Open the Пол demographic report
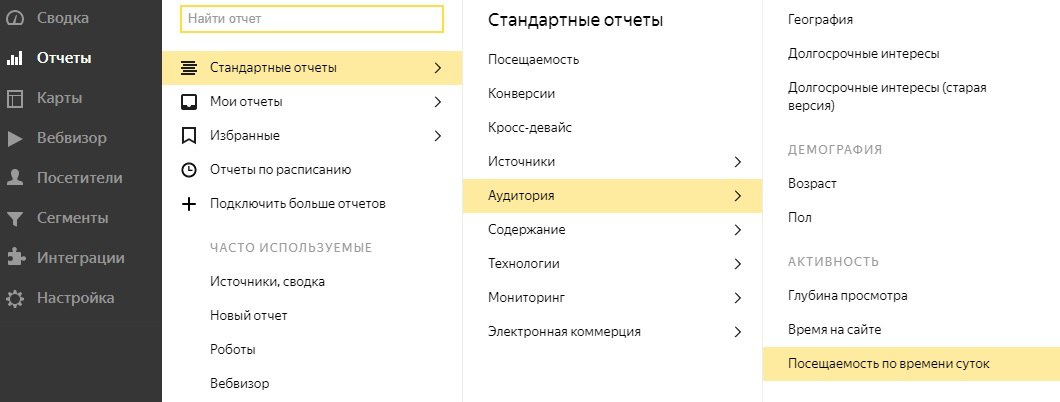Screen dimensions: 1060x402 800,218
